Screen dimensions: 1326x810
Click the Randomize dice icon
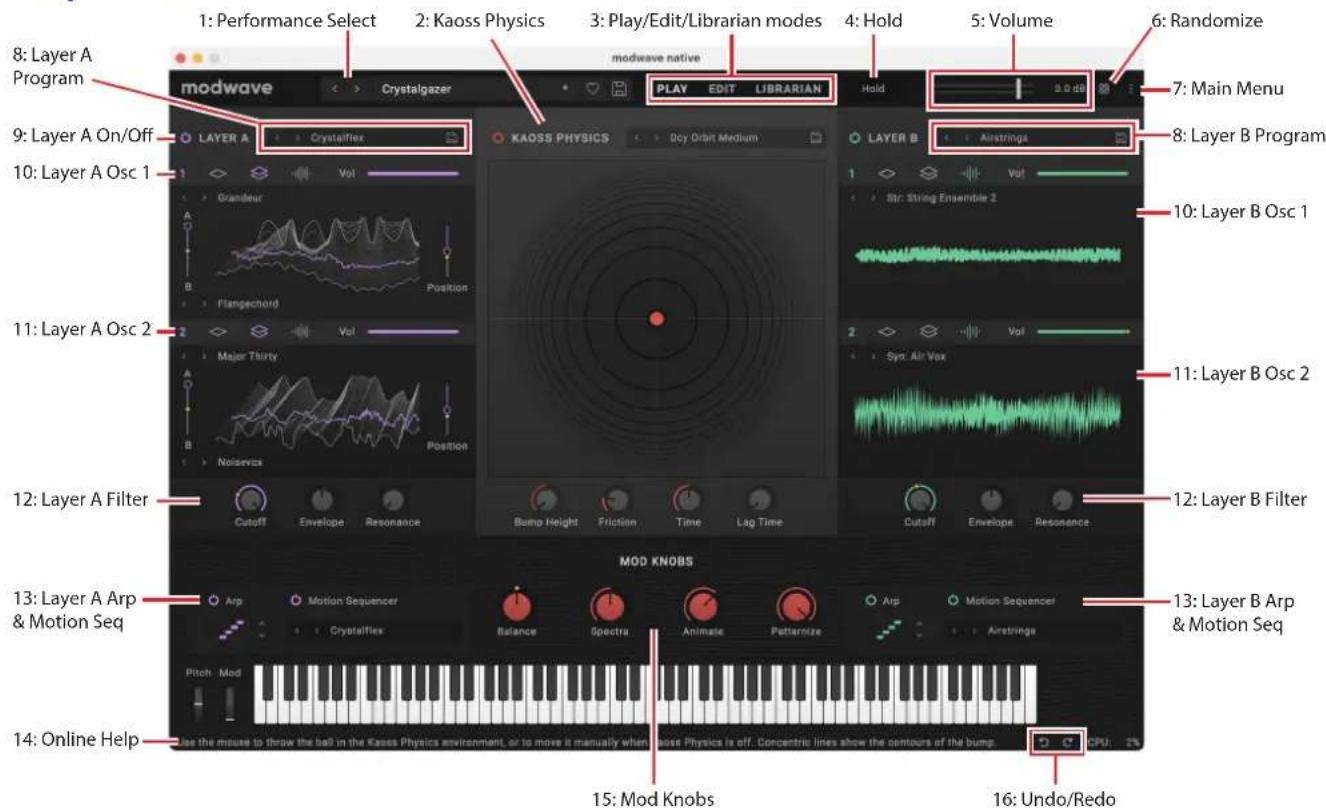pos(1105,89)
